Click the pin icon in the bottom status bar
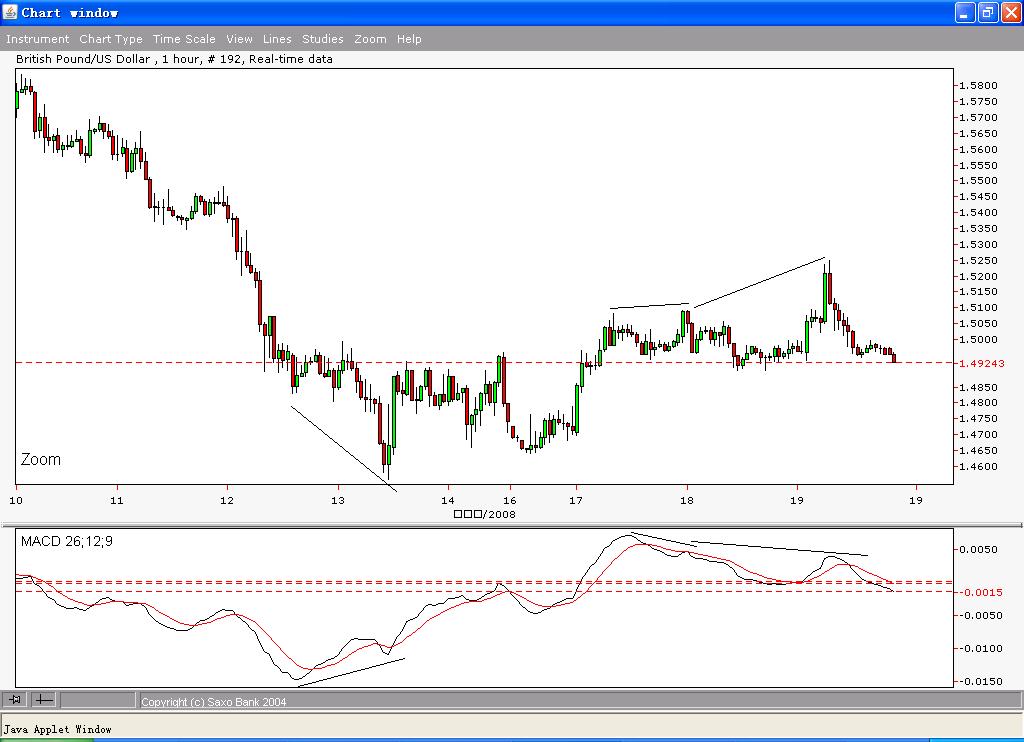This screenshot has width=1024, height=742. pos(15,700)
